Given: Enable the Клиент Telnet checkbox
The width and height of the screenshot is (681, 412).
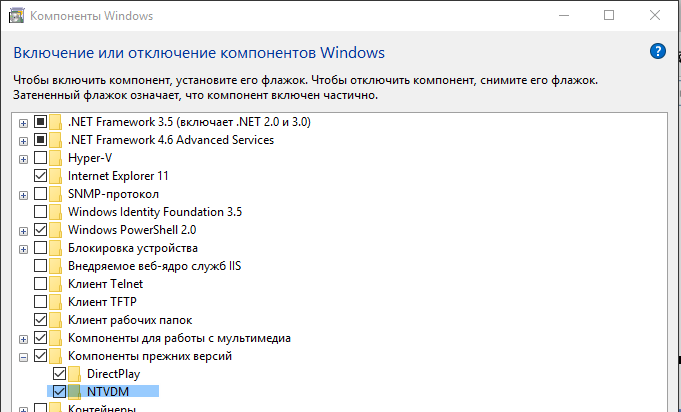Looking at the screenshot, I should coord(40,284).
